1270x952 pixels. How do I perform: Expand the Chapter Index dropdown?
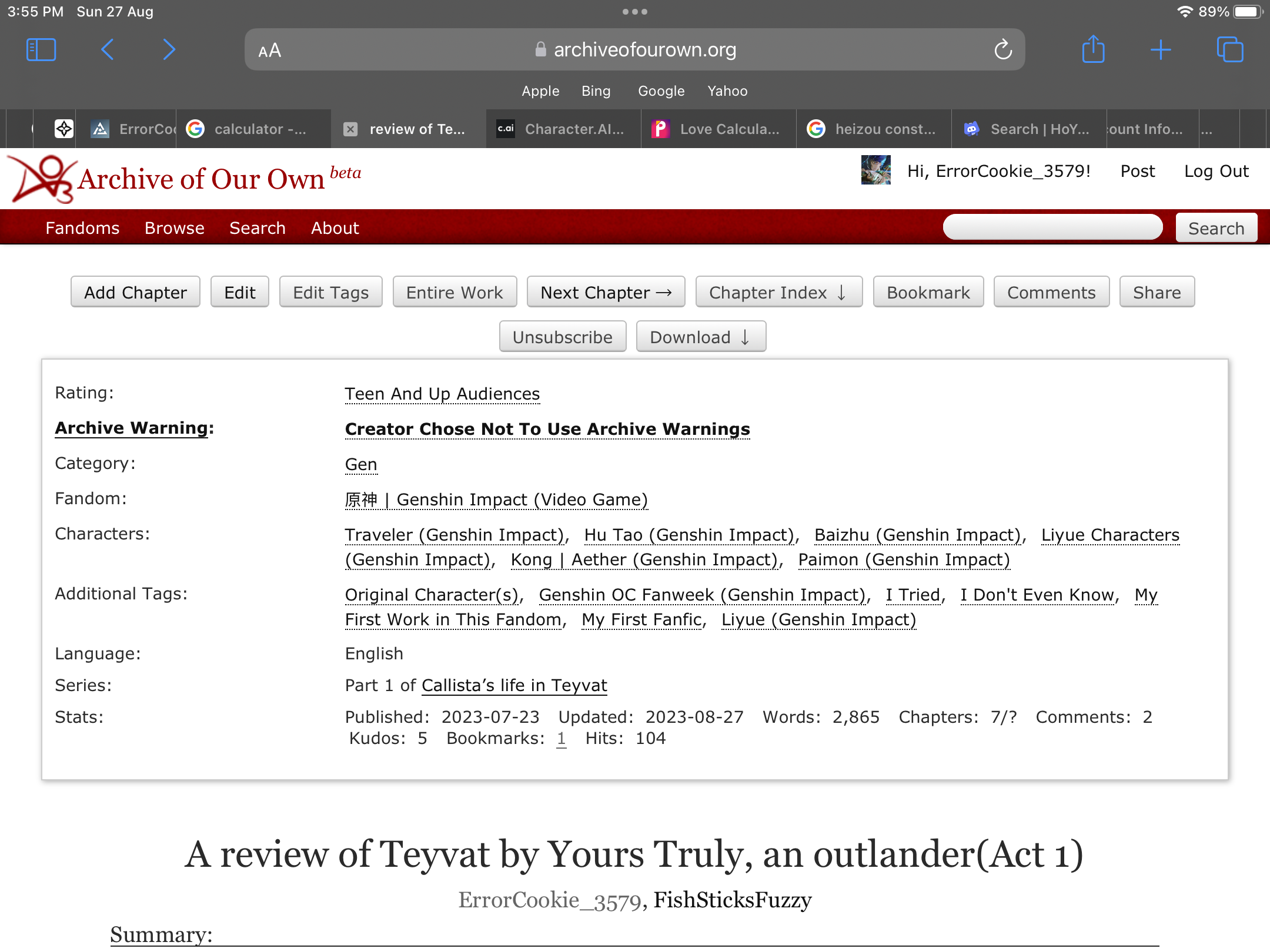click(778, 292)
